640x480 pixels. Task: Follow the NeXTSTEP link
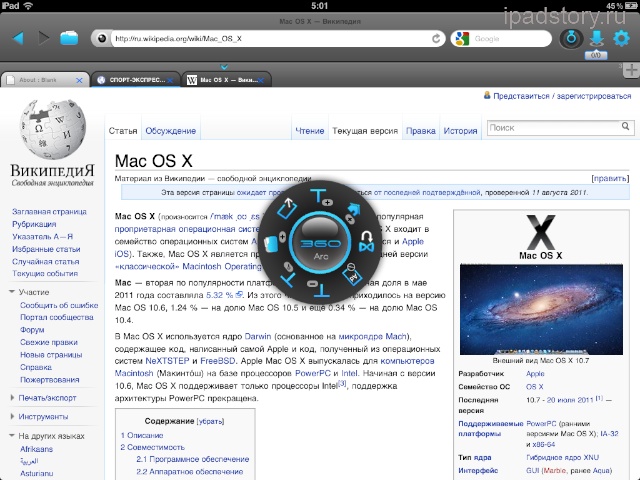pos(167,361)
